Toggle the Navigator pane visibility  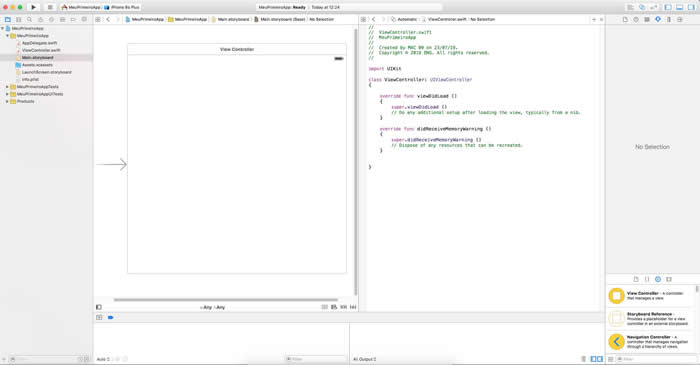coord(668,7)
